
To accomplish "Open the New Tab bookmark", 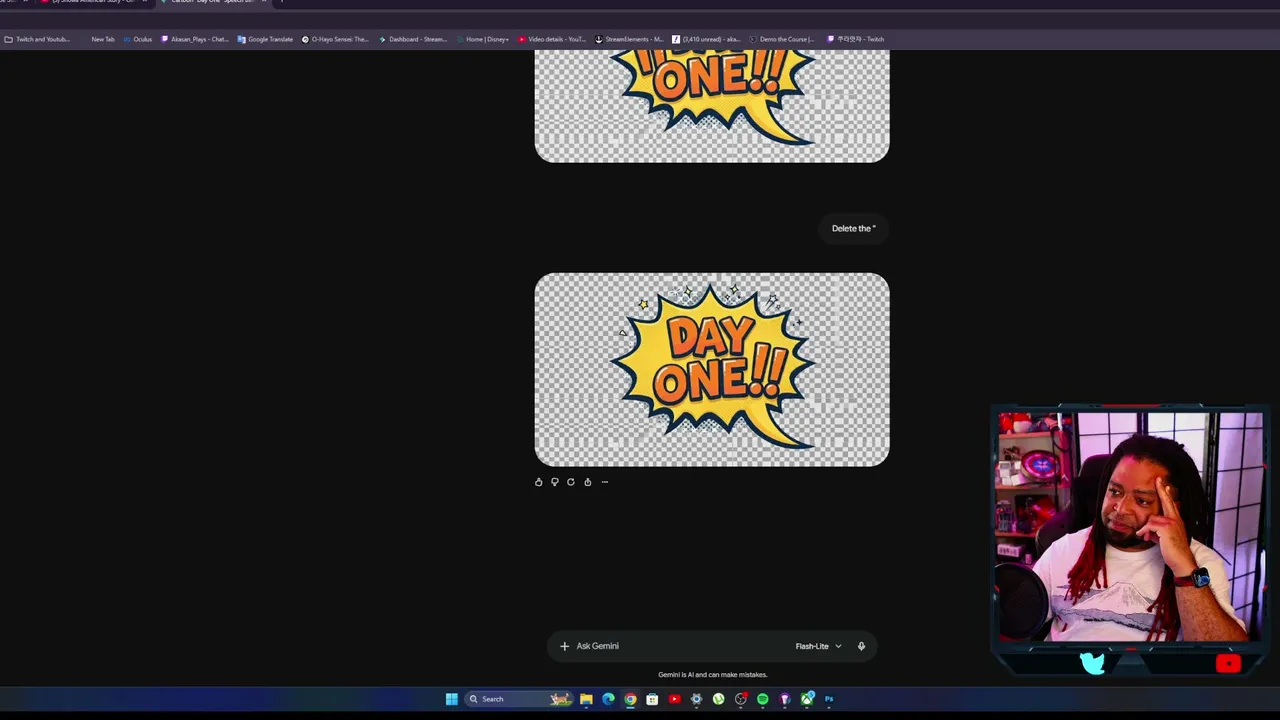I will point(103,39).
